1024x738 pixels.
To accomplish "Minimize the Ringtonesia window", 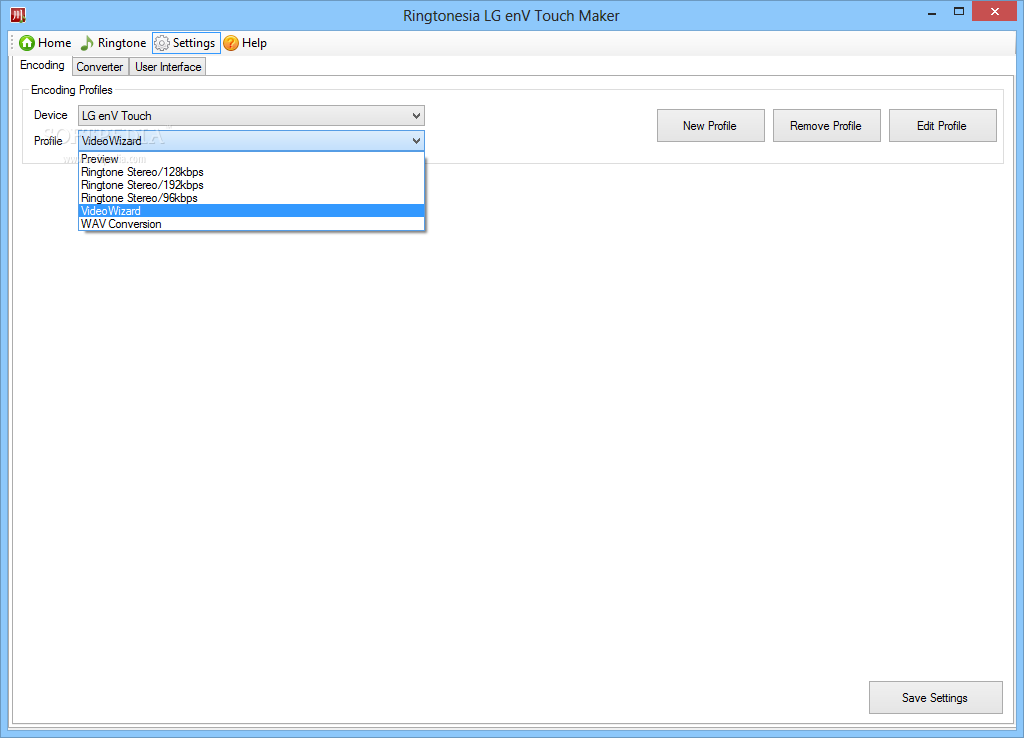I will pos(932,12).
